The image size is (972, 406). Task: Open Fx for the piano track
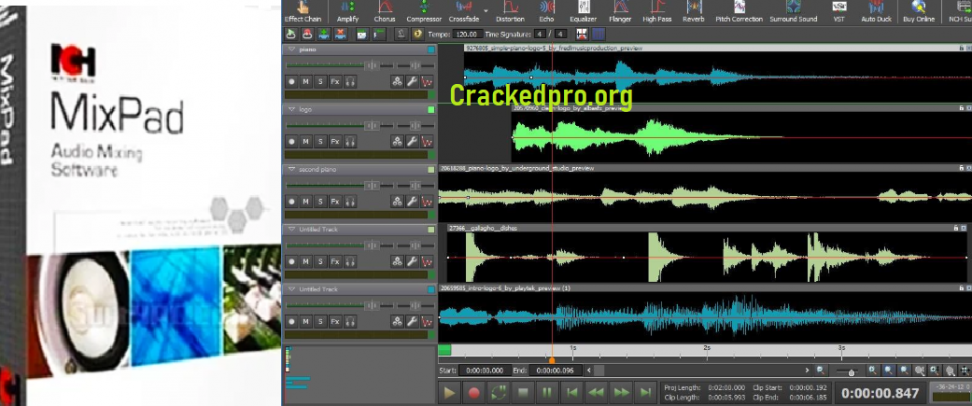click(x=335, y=81)
